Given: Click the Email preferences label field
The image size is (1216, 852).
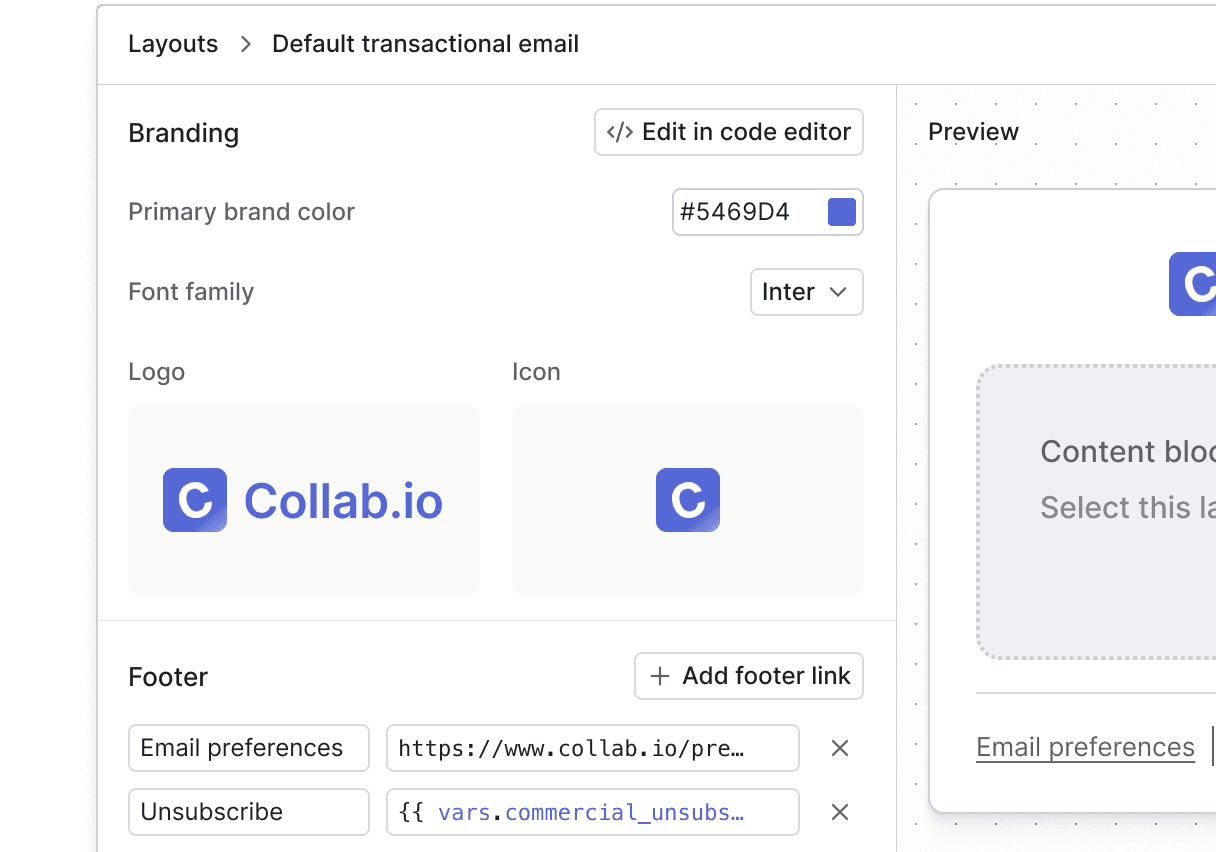Looking at the screenshot, I should pyautogui.click(x=248, y=748).
